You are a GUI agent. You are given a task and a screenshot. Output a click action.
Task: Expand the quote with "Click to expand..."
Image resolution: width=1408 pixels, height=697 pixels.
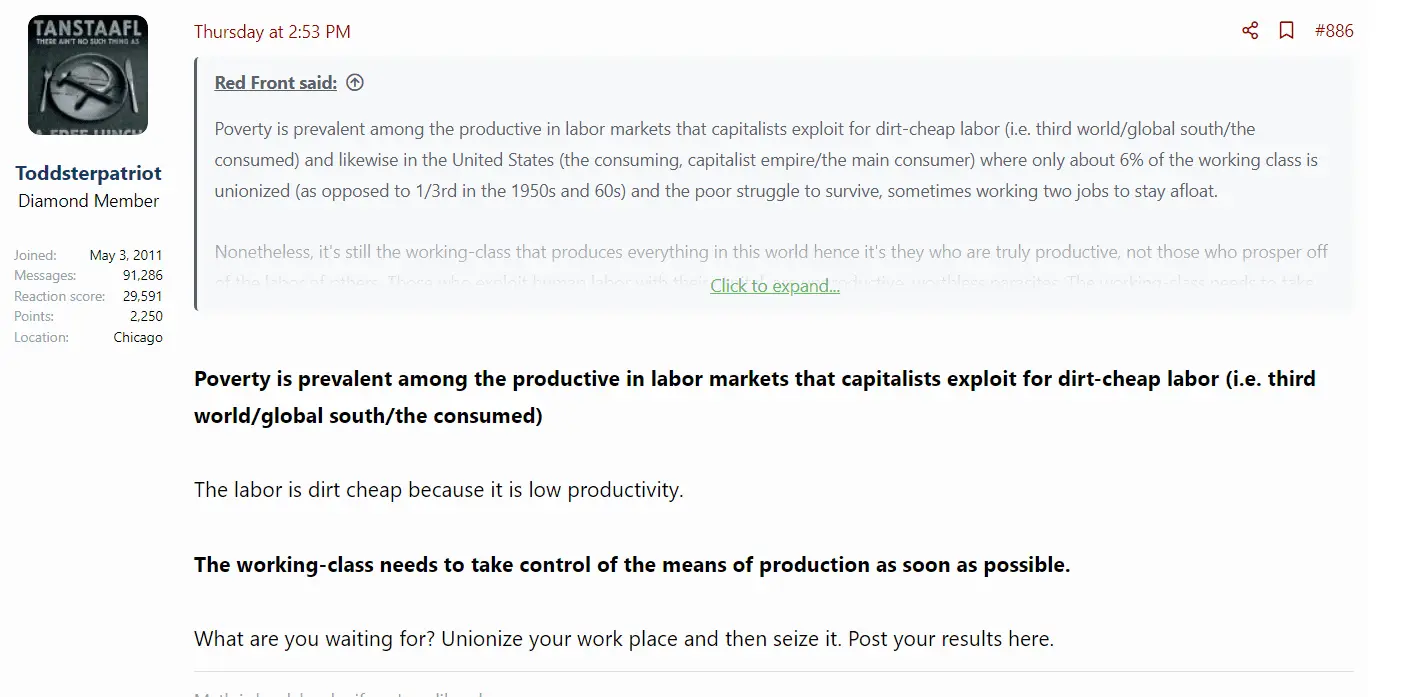774,286
